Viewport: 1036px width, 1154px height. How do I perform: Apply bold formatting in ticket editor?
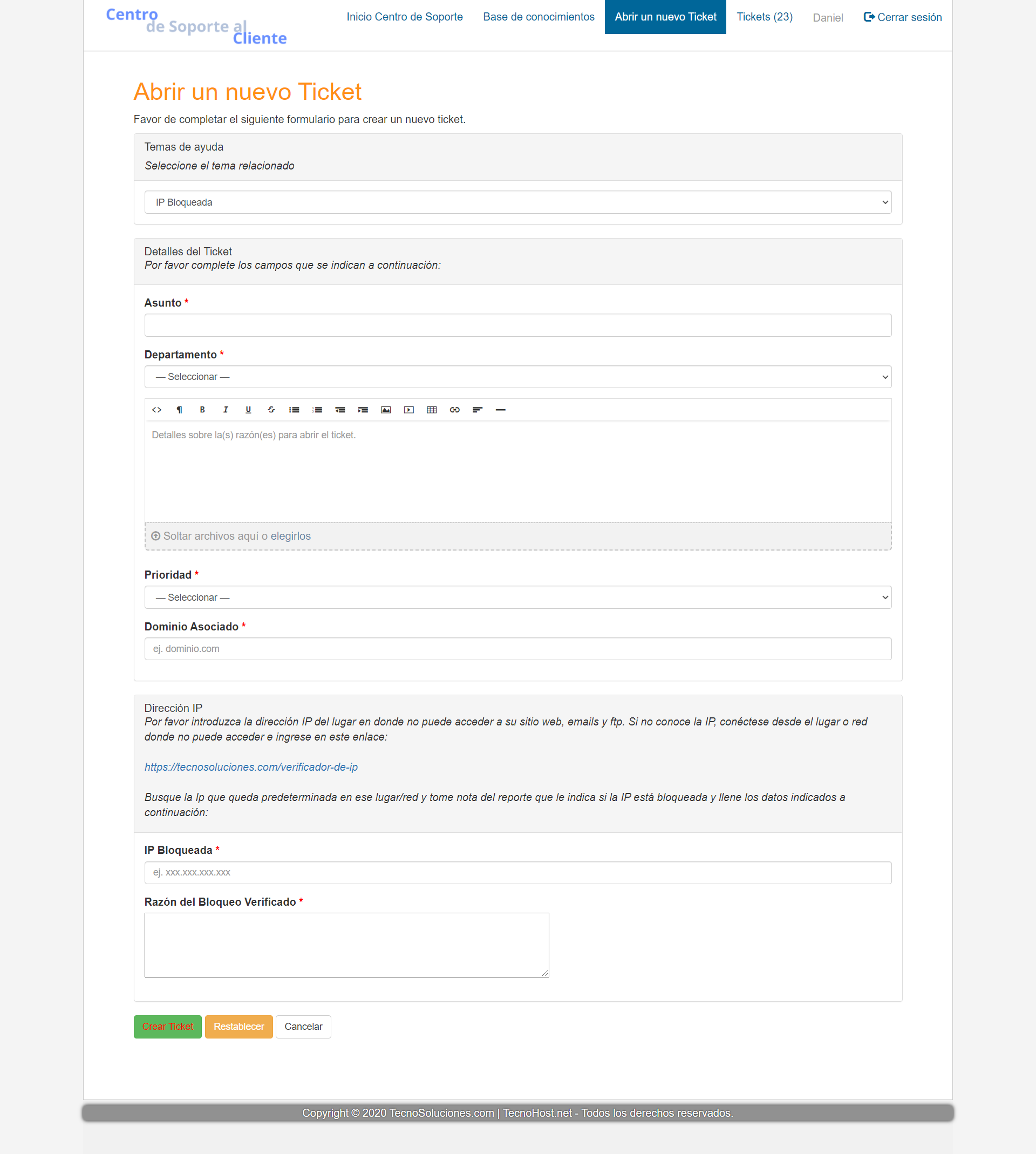[x=202, y=410]
